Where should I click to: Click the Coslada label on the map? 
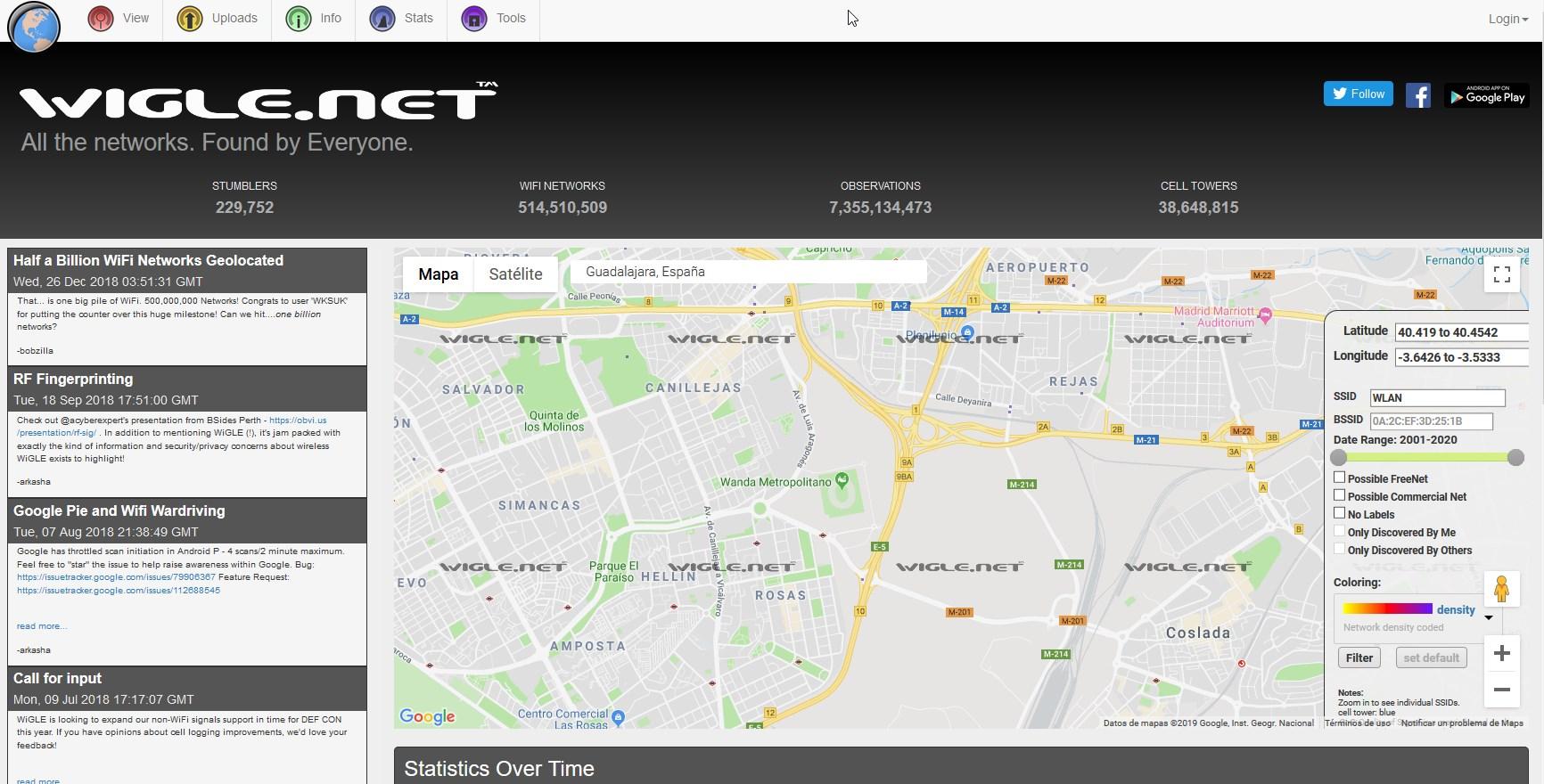tap(1198, 633)
